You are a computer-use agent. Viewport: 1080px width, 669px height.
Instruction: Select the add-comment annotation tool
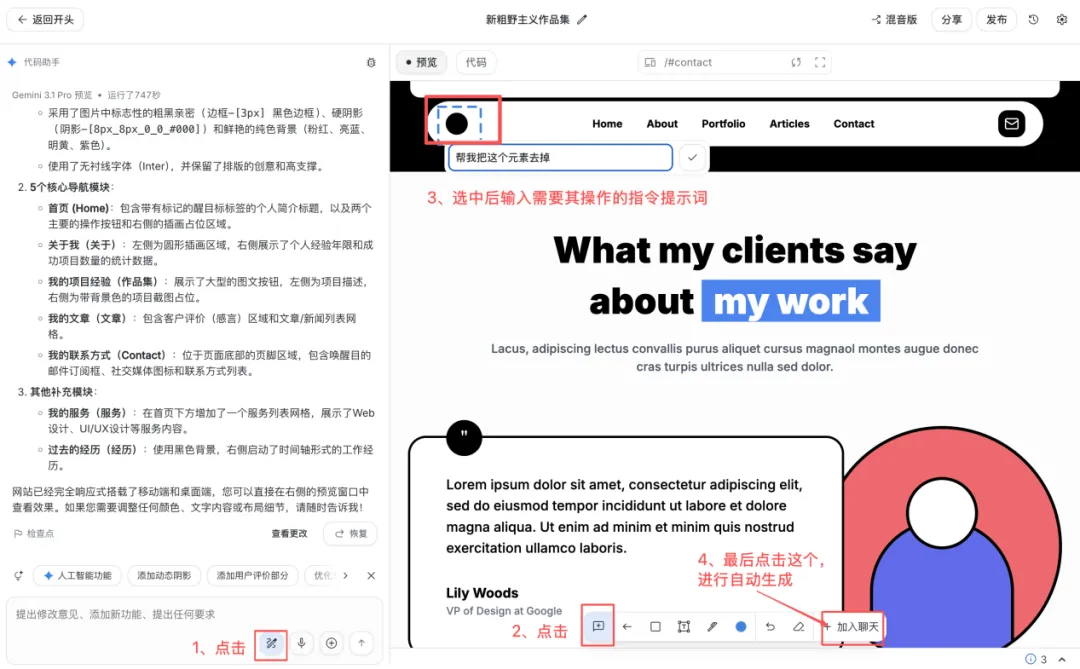click(x=598, y=626)
